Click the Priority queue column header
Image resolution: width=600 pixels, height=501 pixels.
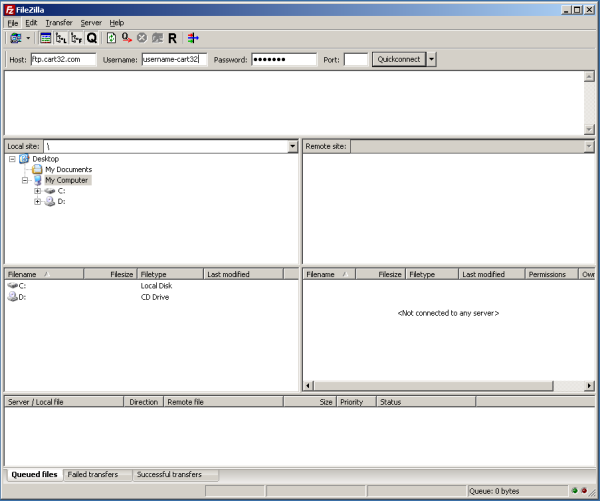pyautogui.click(x=356, y=402)
